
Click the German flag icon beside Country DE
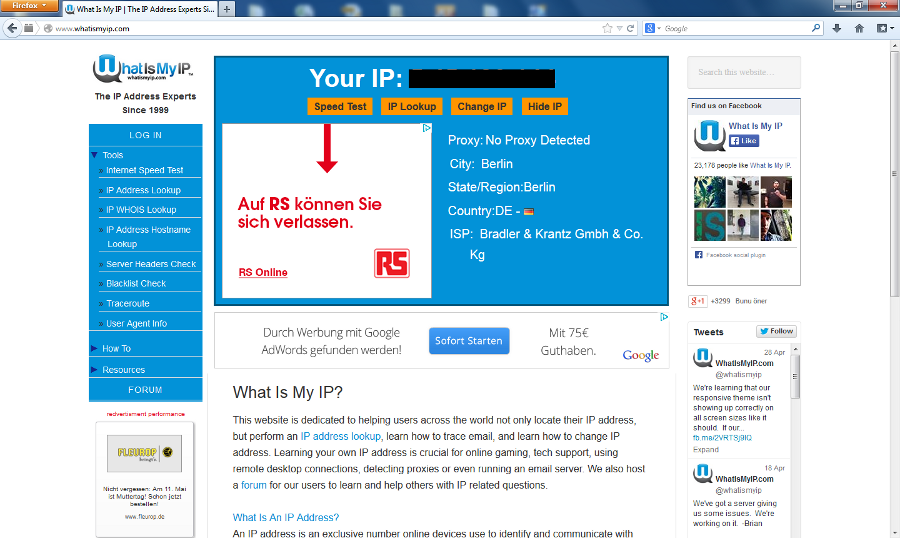tap(529, 211)
